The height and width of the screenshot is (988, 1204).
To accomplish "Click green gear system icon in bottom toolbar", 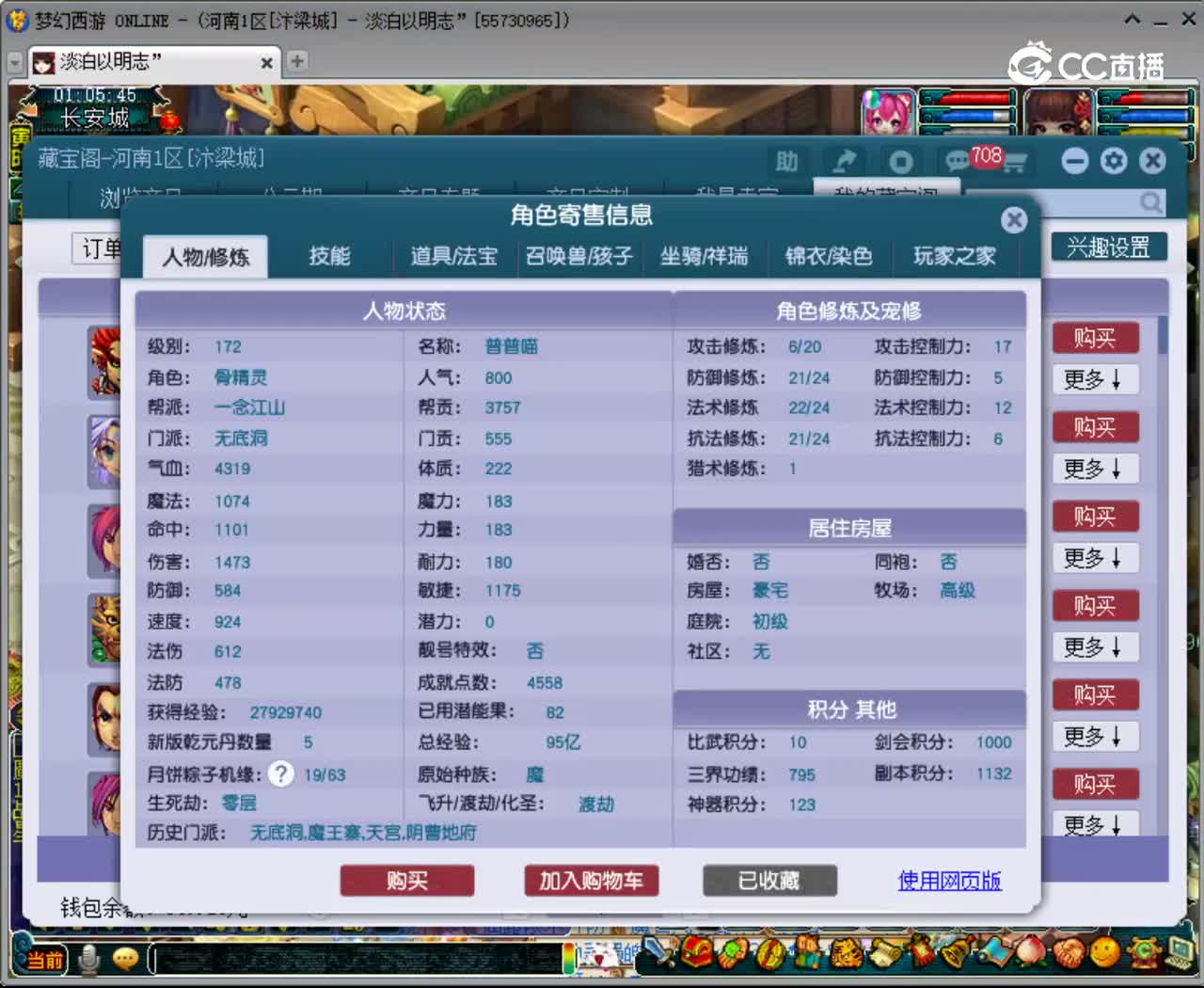I will click(x=1142, y=953).
